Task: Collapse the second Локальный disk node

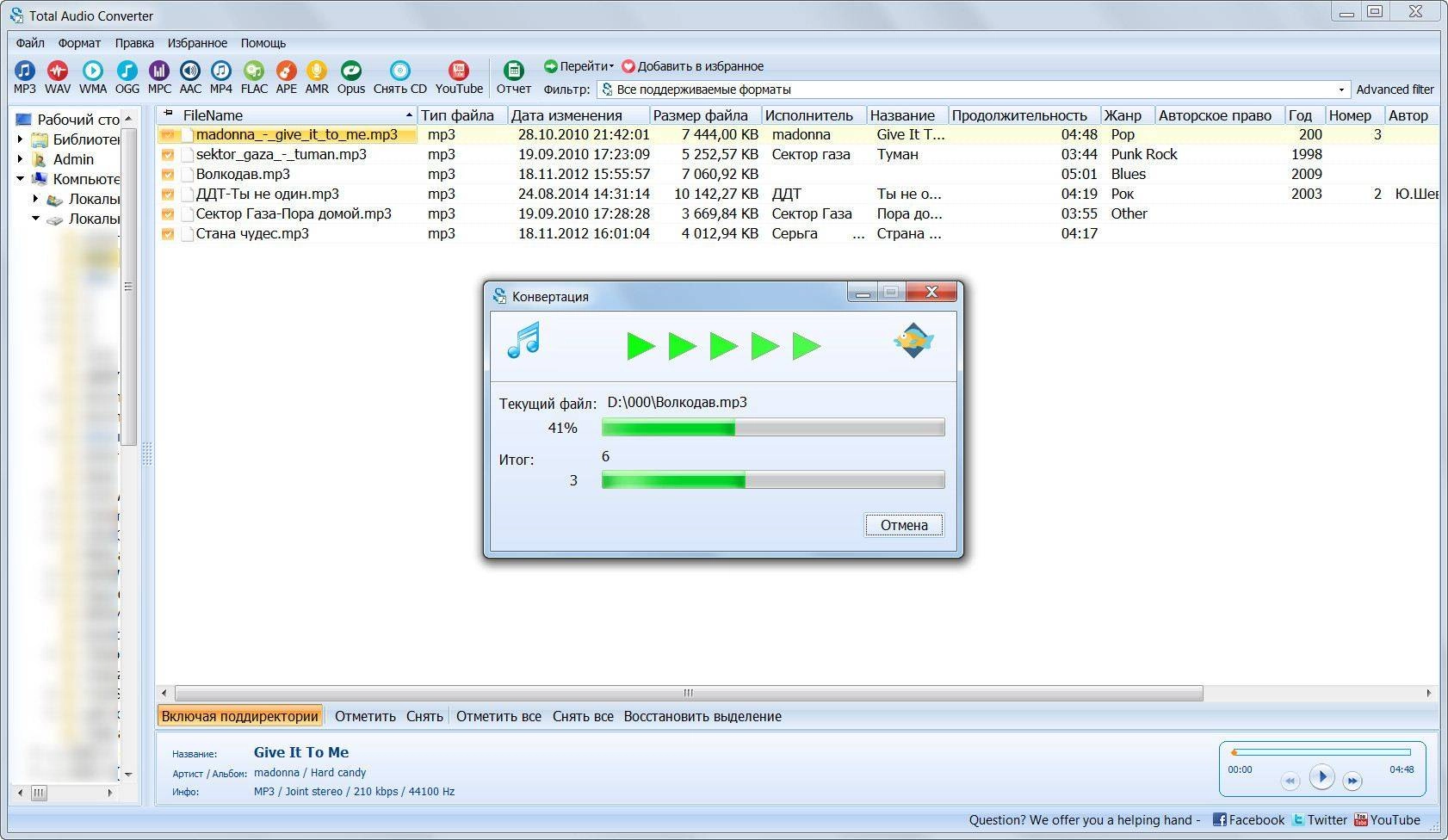Action: (x=36, y=219)
